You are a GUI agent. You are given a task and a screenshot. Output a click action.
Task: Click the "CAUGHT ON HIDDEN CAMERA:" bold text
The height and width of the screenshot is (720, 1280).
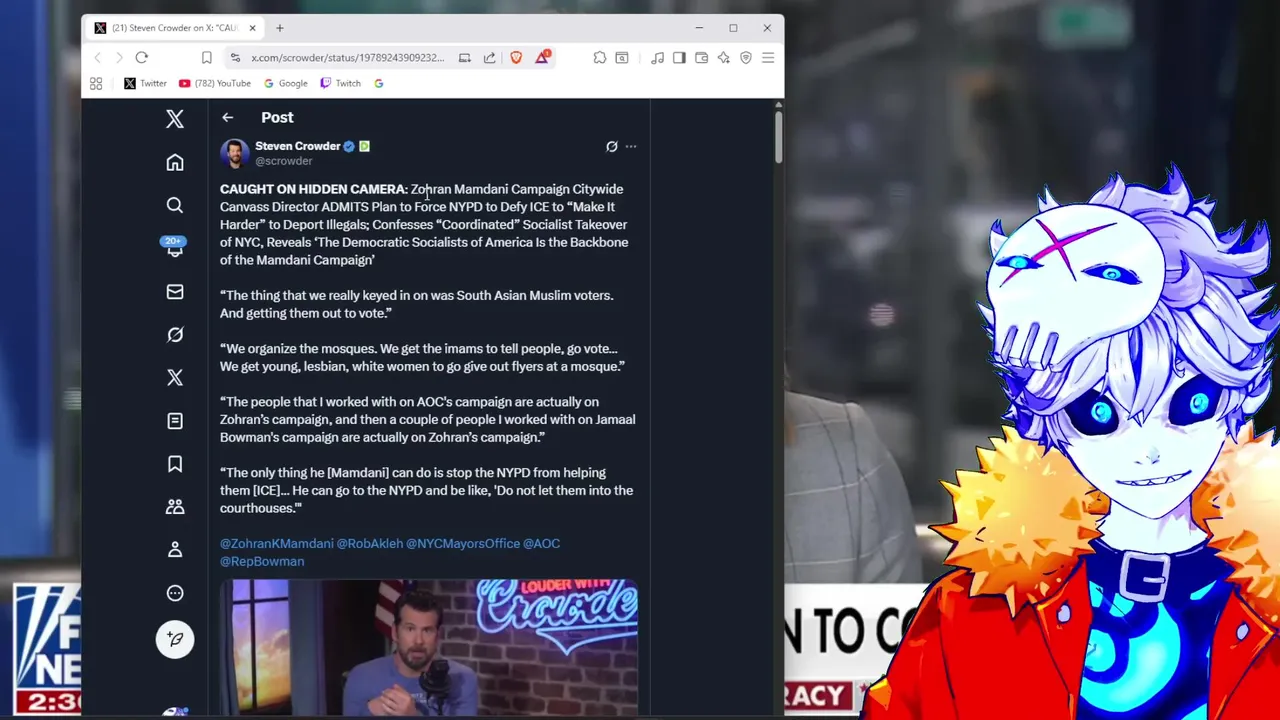[313, 189]
